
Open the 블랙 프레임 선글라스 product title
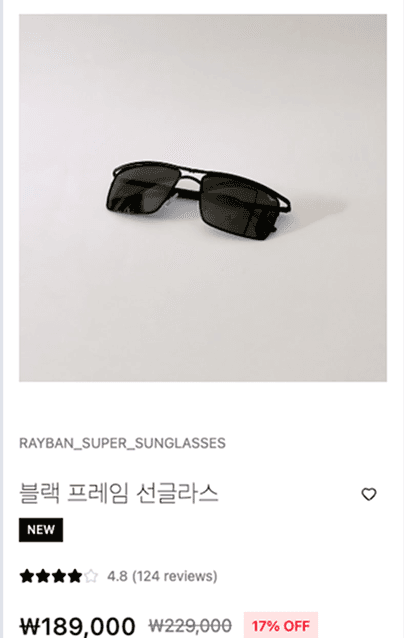119,493
